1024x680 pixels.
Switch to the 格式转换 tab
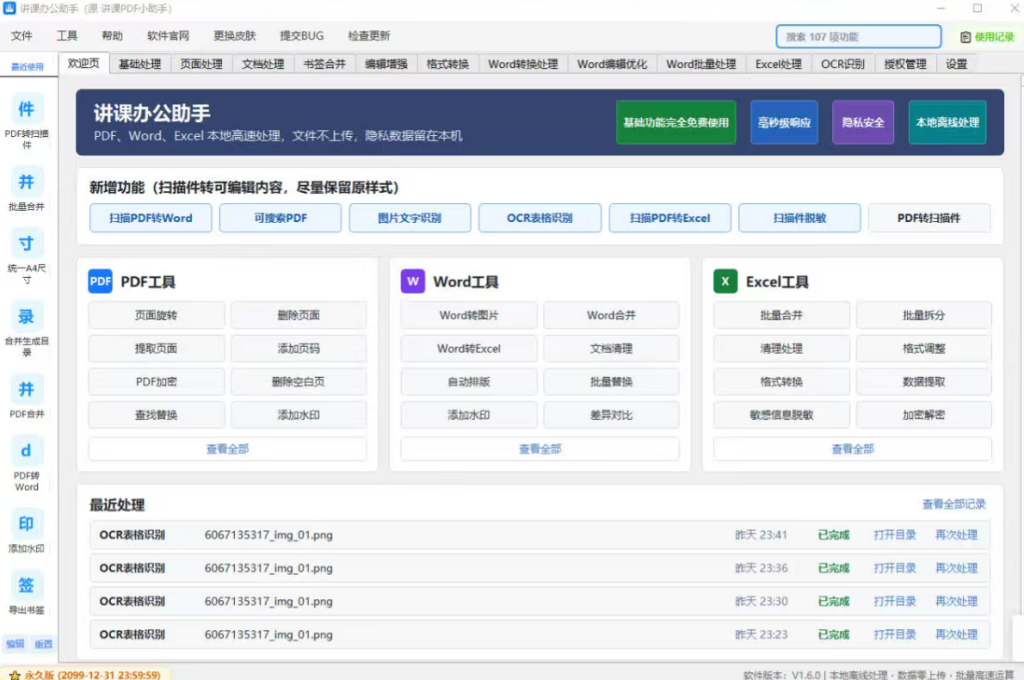pyautogui.click(x=447, y=64)
